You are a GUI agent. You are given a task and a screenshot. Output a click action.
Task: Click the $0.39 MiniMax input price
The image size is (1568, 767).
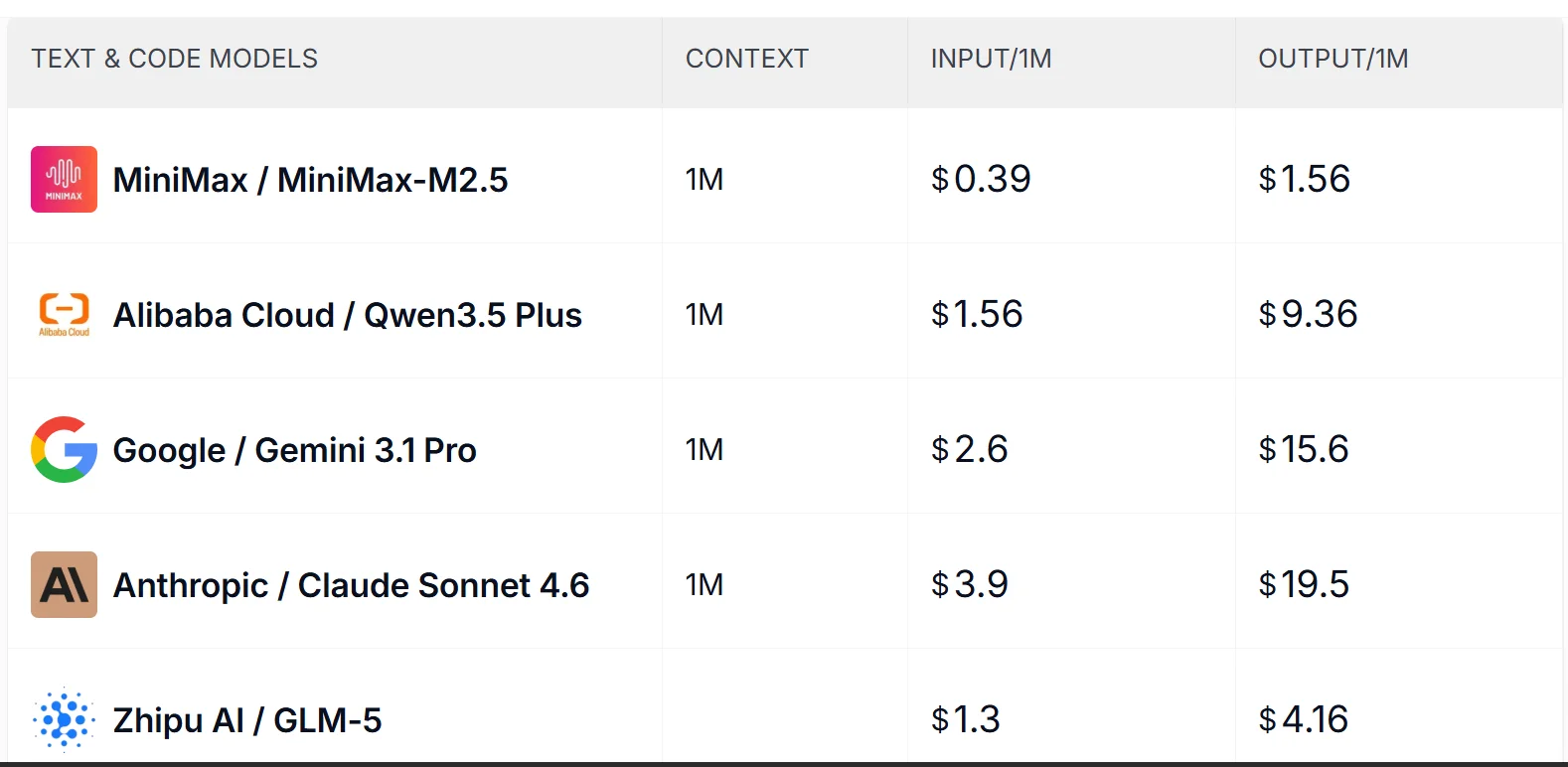(981, 179)
